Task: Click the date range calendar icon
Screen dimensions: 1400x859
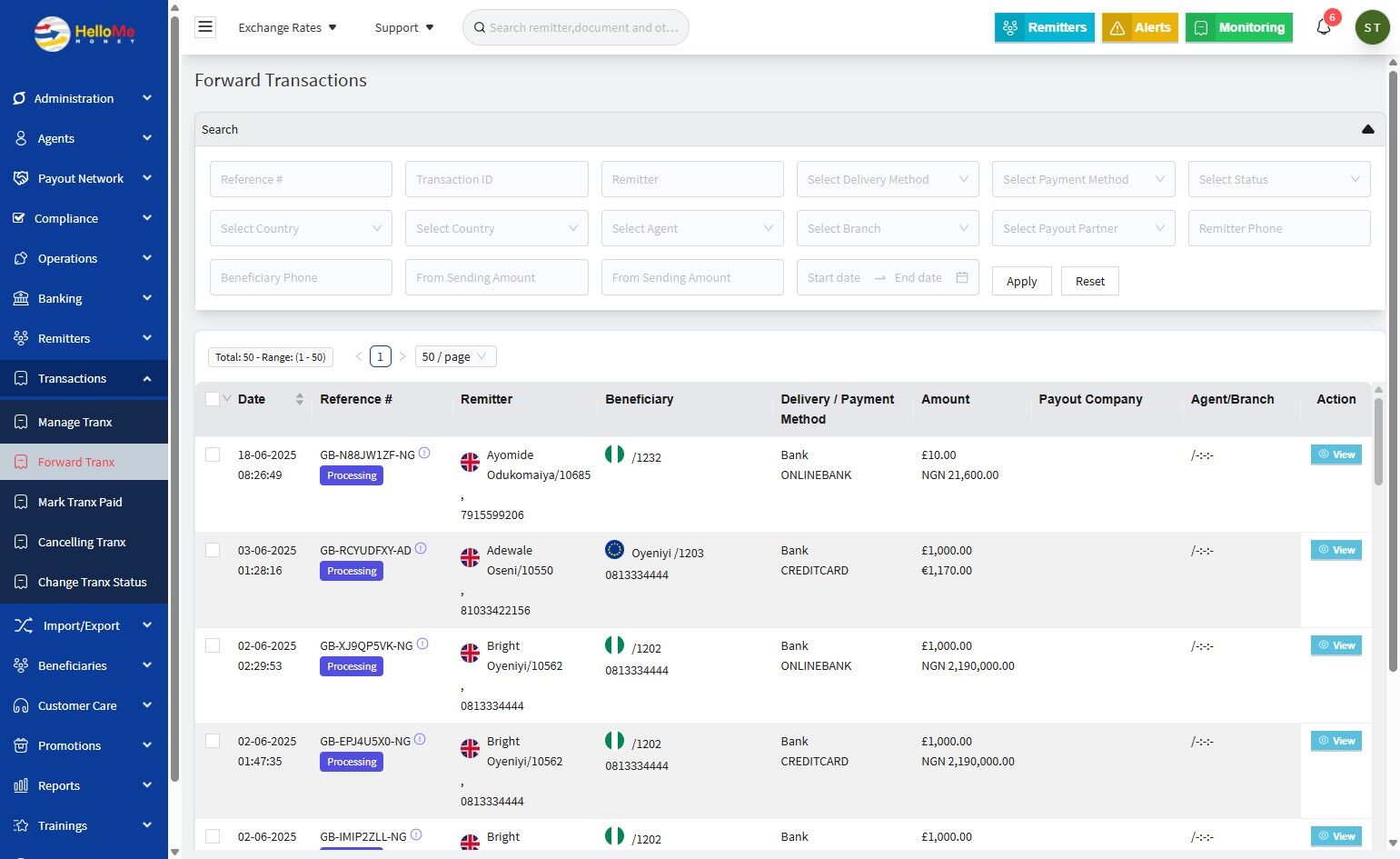Action: pyautogui.click(x=962, y=277)
